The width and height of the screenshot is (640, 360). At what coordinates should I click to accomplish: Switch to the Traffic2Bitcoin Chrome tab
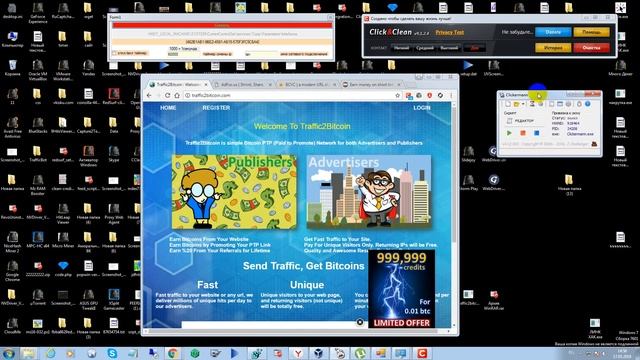(x=177, y=84)
